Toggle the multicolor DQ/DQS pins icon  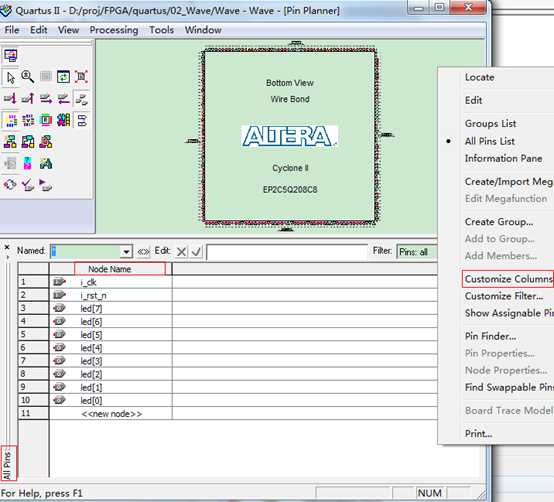(x=64, y=120)
